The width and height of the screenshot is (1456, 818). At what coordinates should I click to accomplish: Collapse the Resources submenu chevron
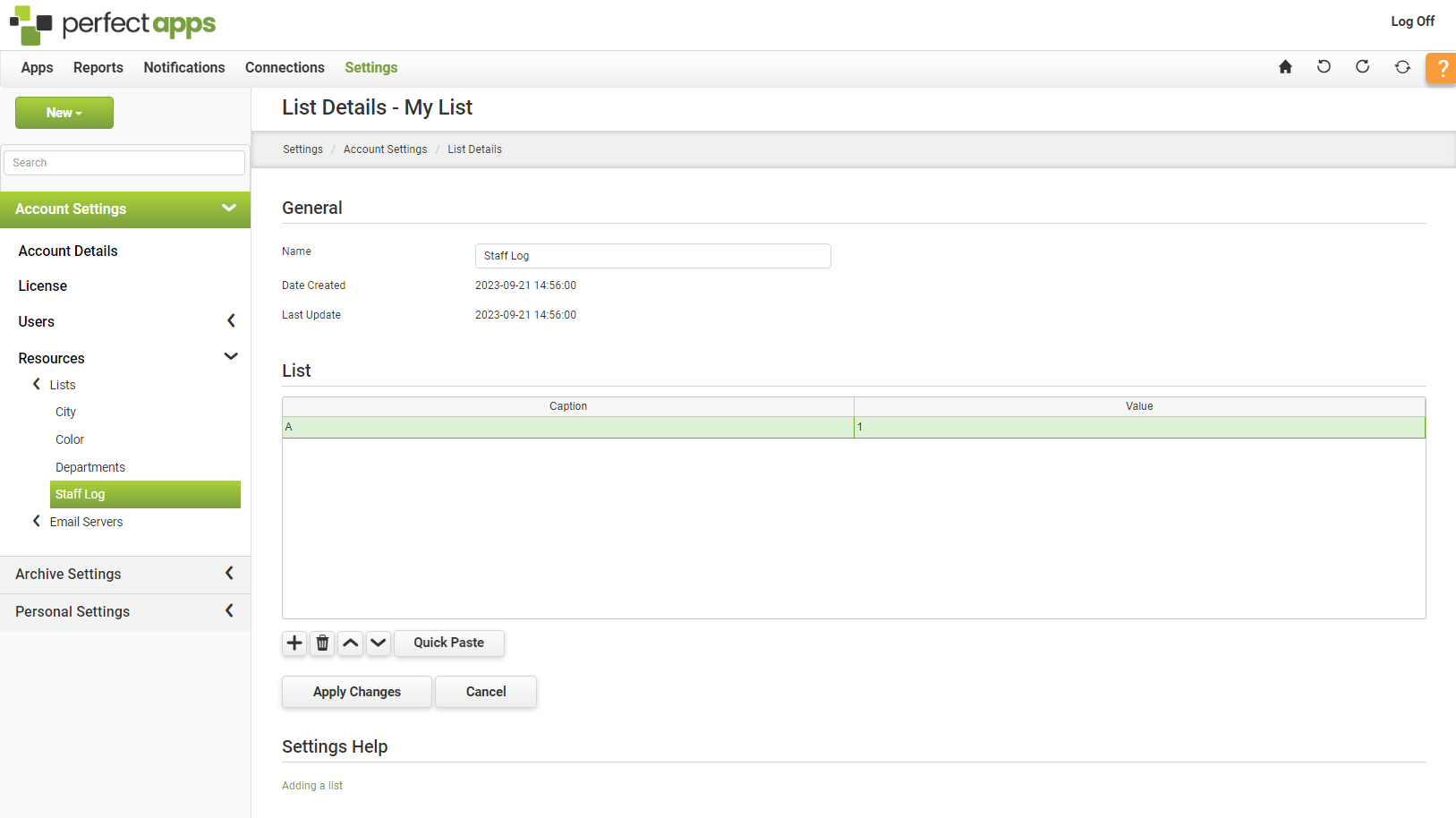(231, 356)
